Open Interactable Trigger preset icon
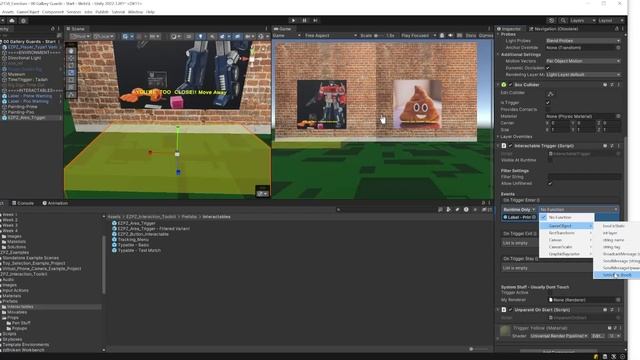This screenshot has height=360, width=640. [612, 146]
